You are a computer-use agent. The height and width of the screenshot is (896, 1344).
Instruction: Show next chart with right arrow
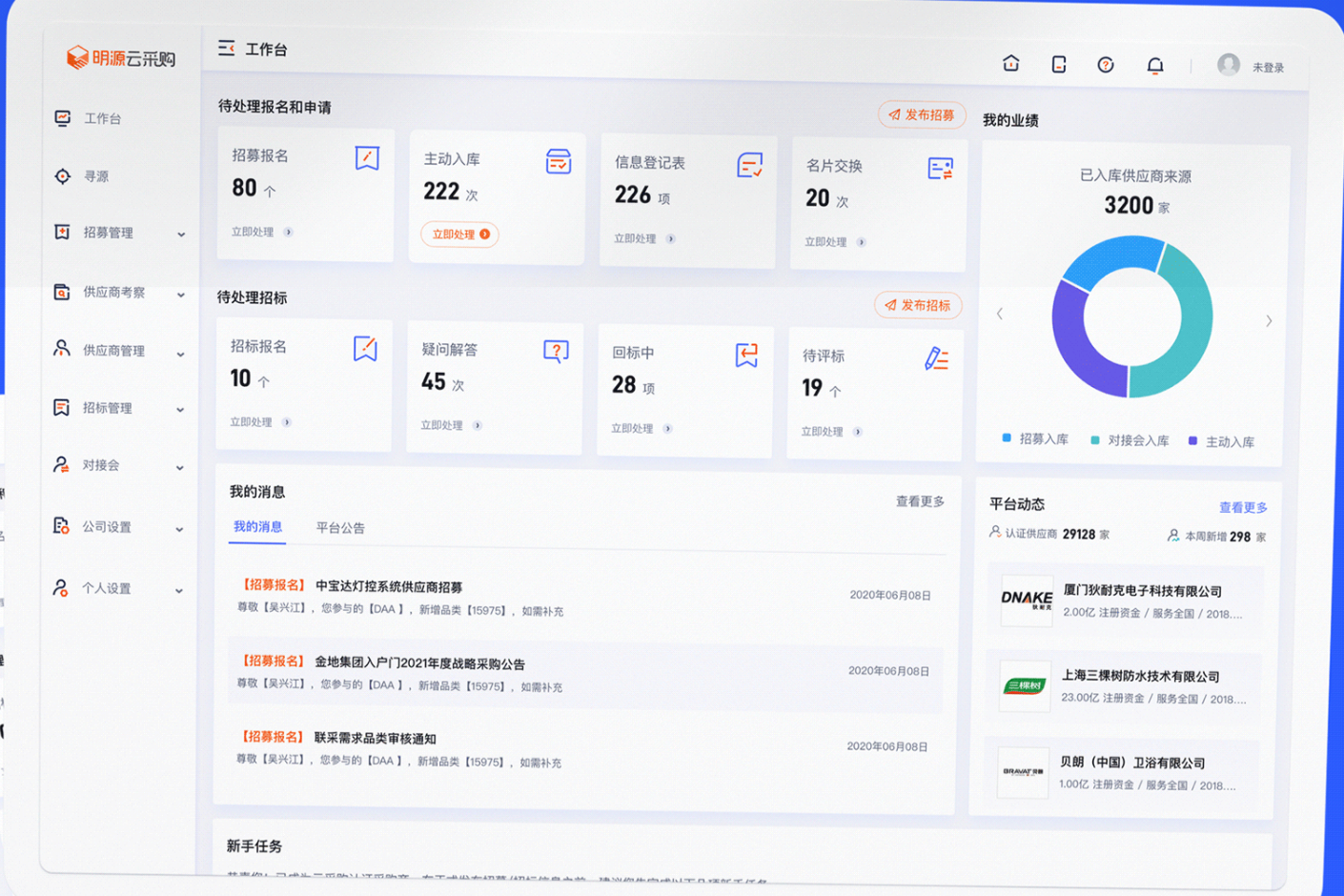[1269, 321]
